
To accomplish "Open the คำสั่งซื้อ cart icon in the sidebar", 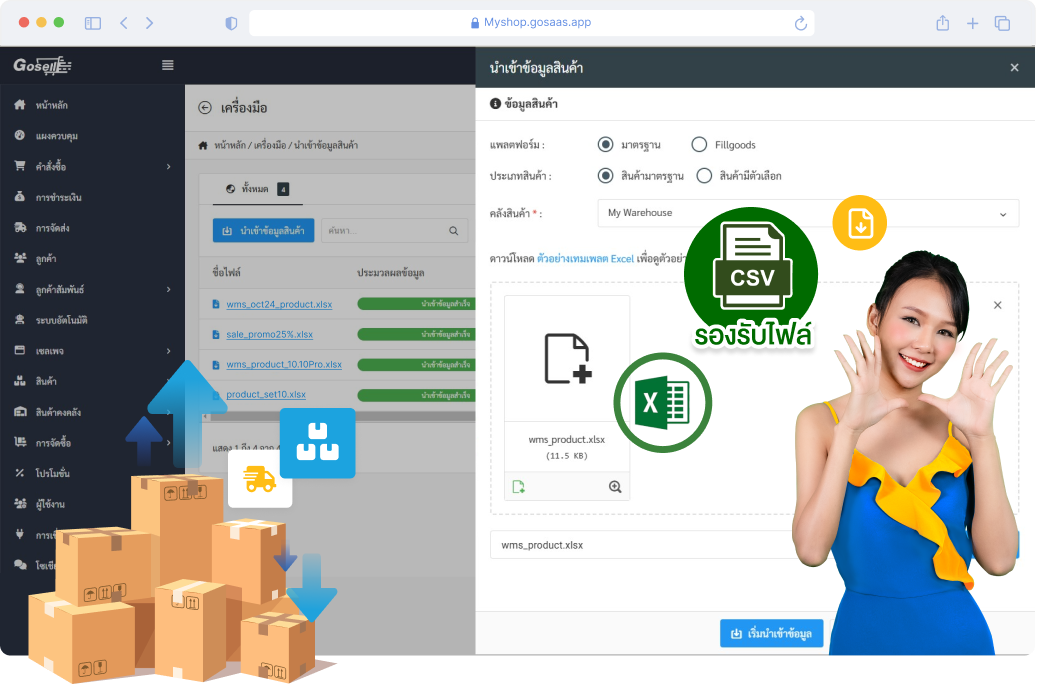I will coord(20,166).
